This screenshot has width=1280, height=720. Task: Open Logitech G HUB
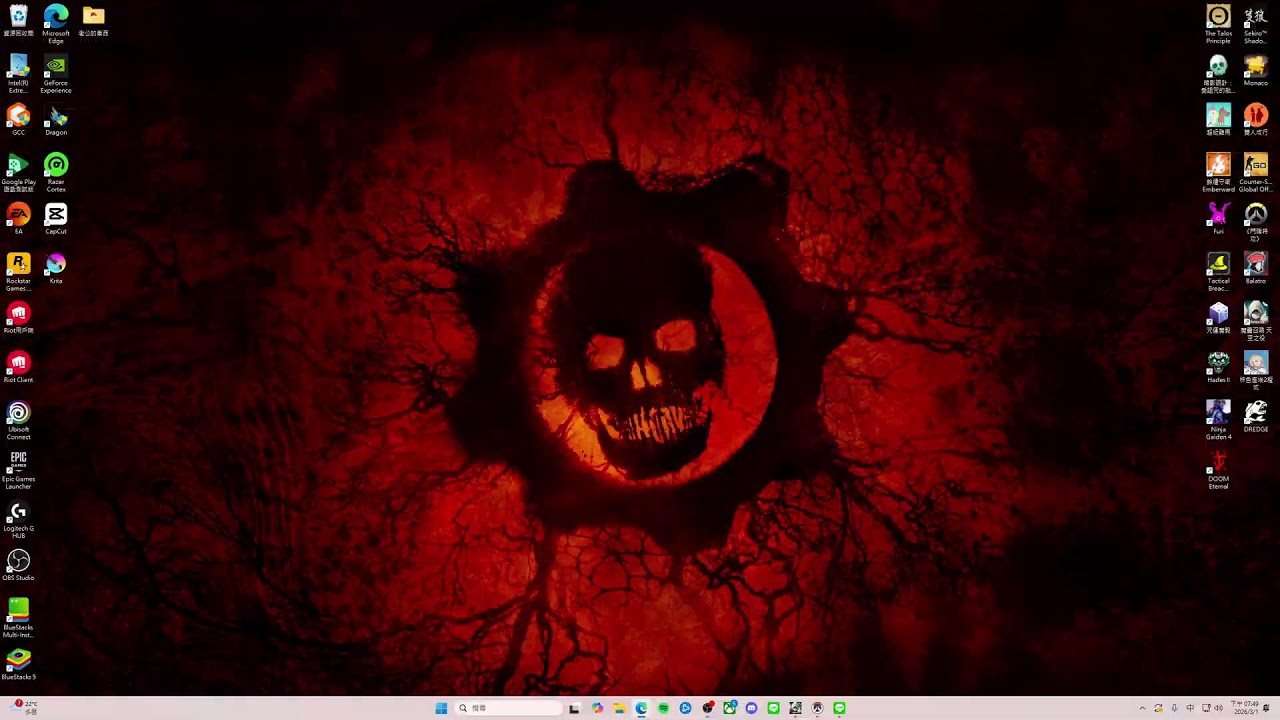pyautogui.click(x=18, y=520)
